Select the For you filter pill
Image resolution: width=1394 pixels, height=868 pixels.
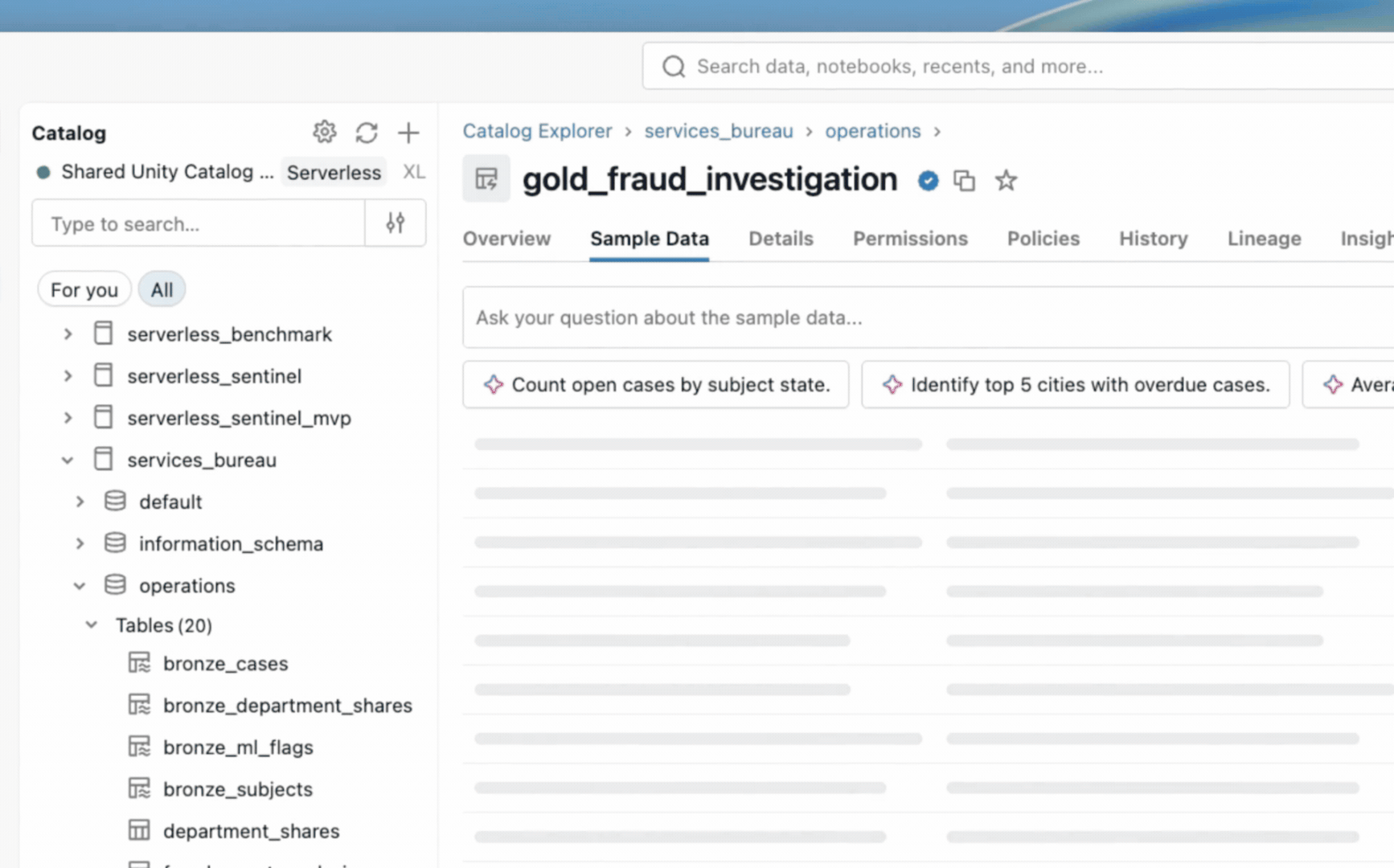click(x=84, y=289)
